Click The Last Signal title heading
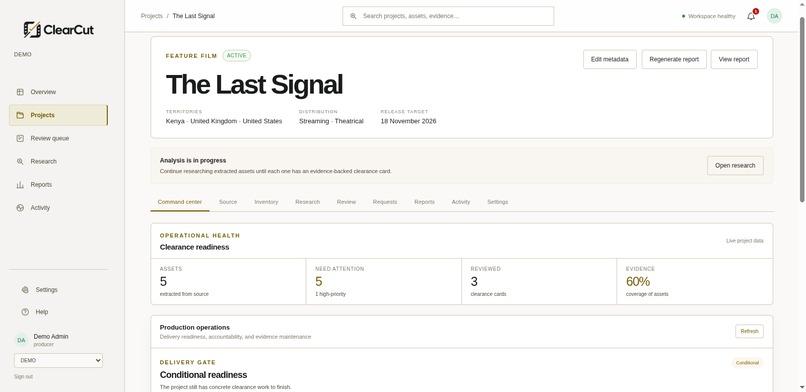Viewport: 806px width, 392px height. [254, 84]
